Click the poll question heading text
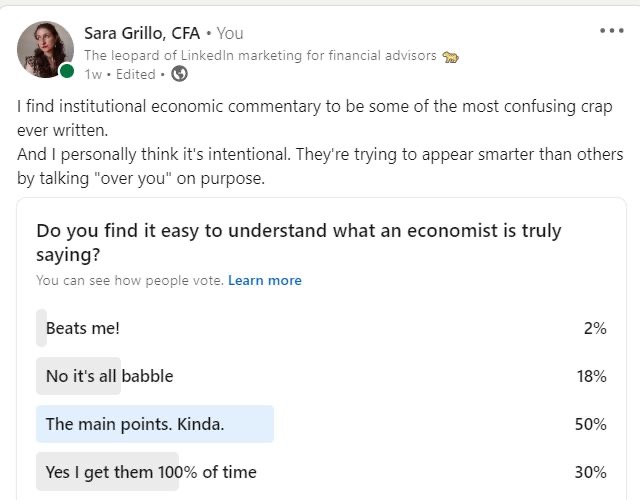 click(298, 242)
